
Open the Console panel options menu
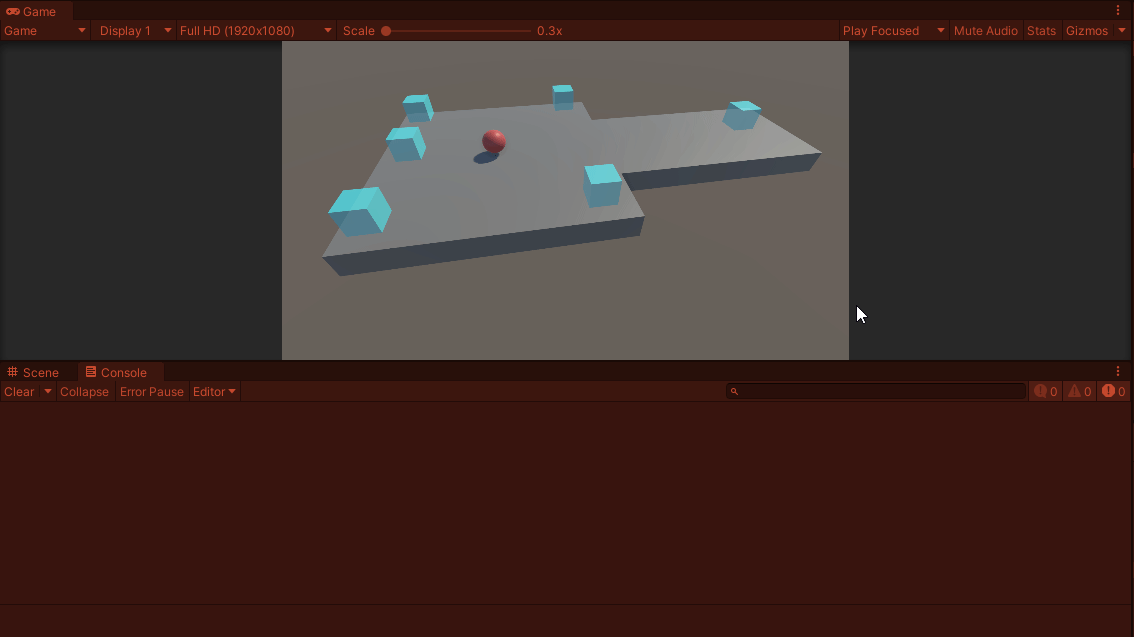(x=1119, y=371)
